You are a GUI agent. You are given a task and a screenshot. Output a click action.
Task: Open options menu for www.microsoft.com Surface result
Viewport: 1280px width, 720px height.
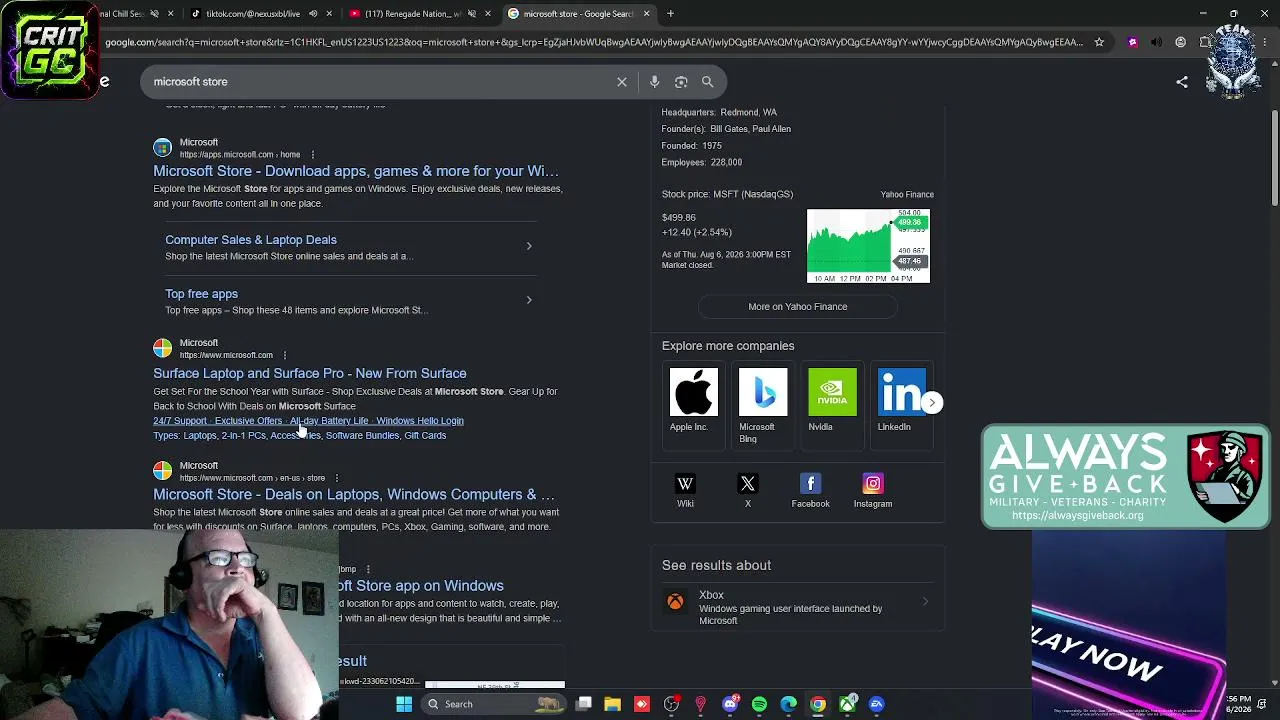coord(285,355)
